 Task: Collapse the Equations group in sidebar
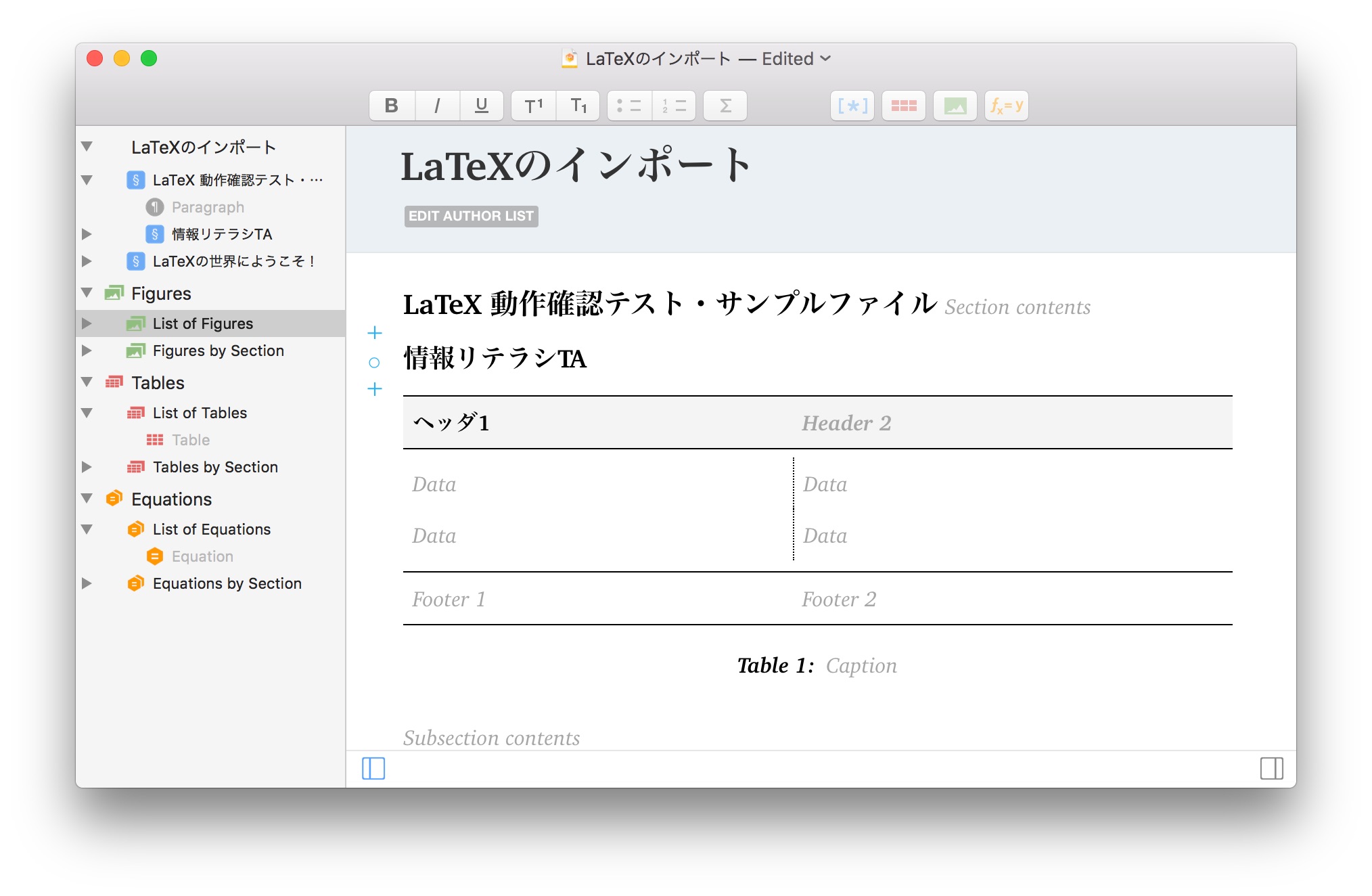(87, 499)
